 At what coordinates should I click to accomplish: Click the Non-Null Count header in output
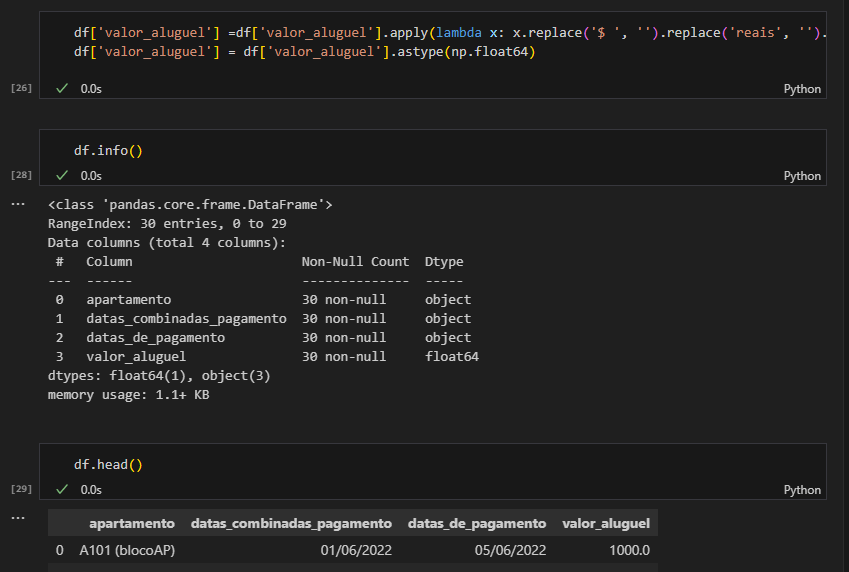tap(355, 262)
